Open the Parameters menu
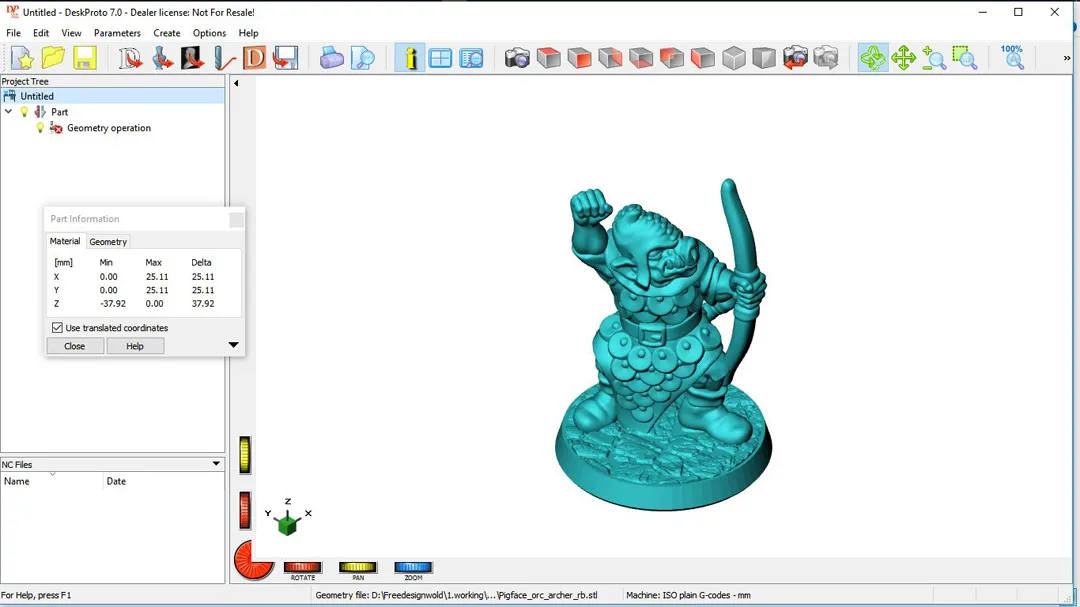 tap(117, 33)
